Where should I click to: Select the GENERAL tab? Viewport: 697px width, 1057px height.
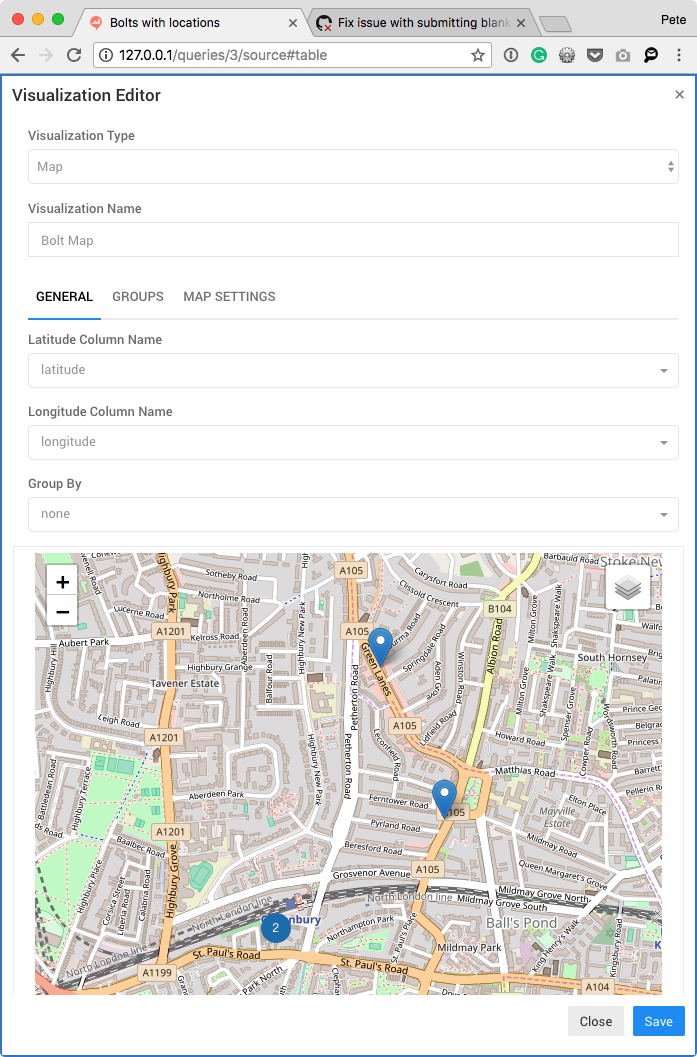(65, 297)
